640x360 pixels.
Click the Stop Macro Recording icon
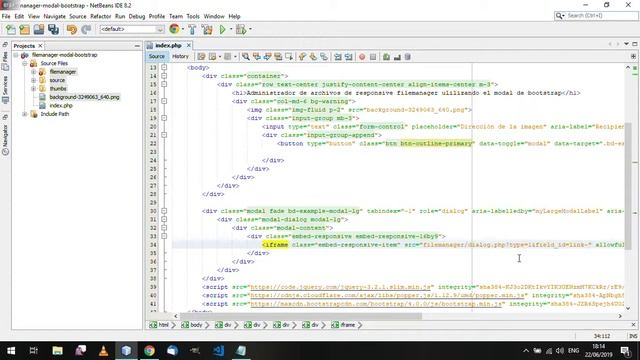pos(373,57)
